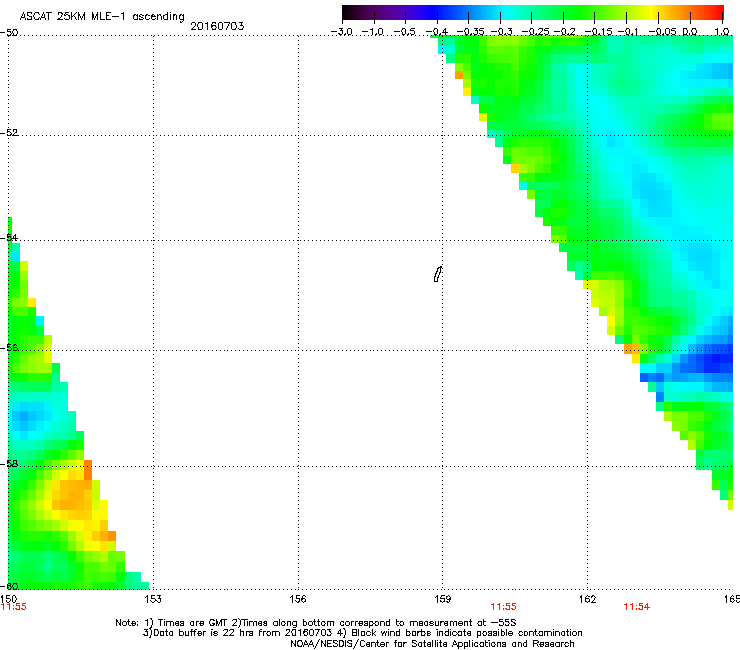
Task: Click the -0.05 color scale label
Action: click(663, 32)
